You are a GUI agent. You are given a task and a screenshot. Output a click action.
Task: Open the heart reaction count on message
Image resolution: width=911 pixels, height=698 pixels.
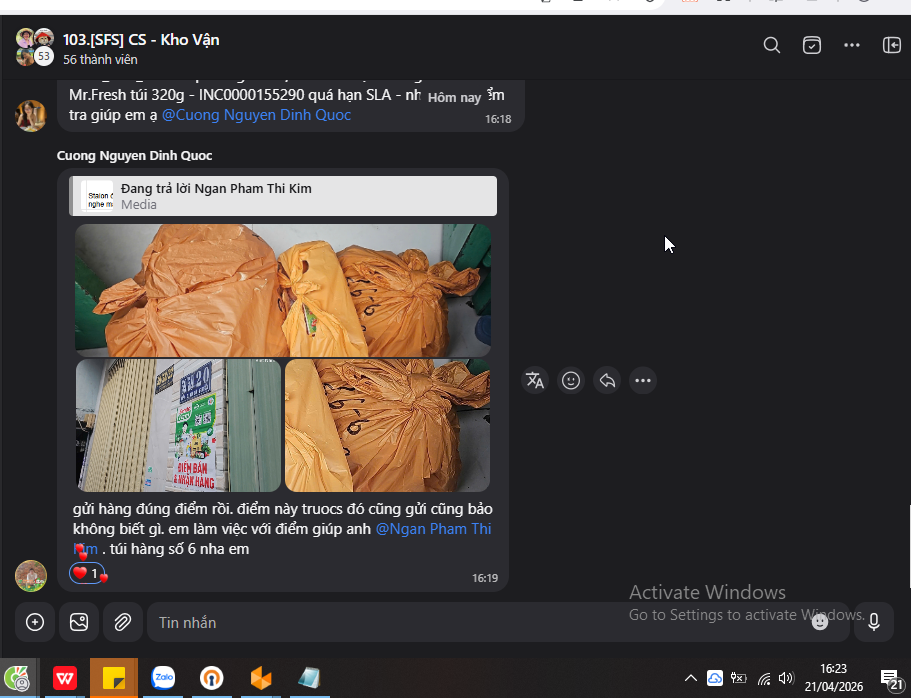point(87,574)
